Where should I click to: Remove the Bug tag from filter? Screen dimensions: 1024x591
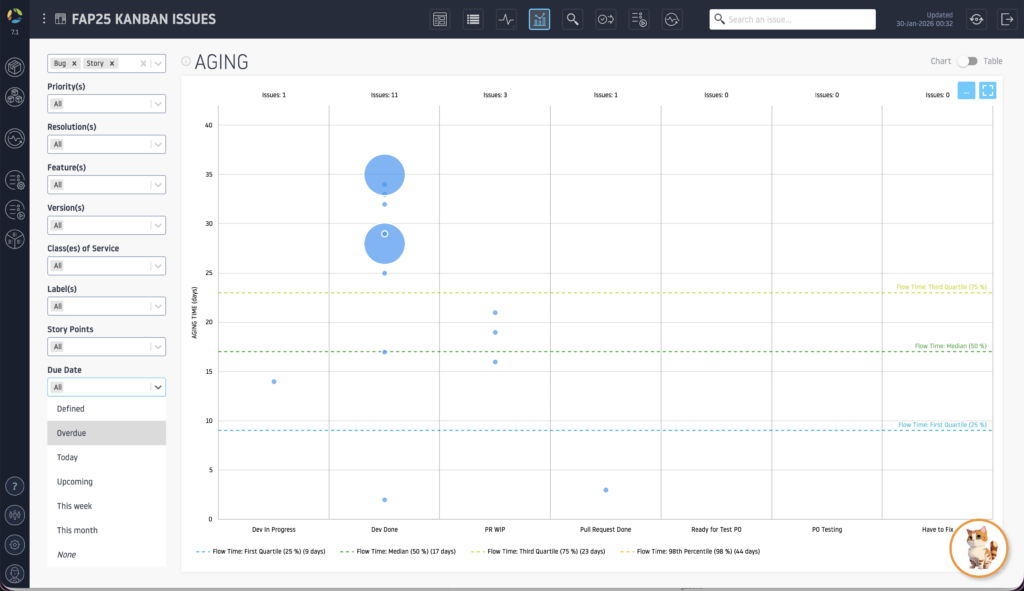(74, 63)
